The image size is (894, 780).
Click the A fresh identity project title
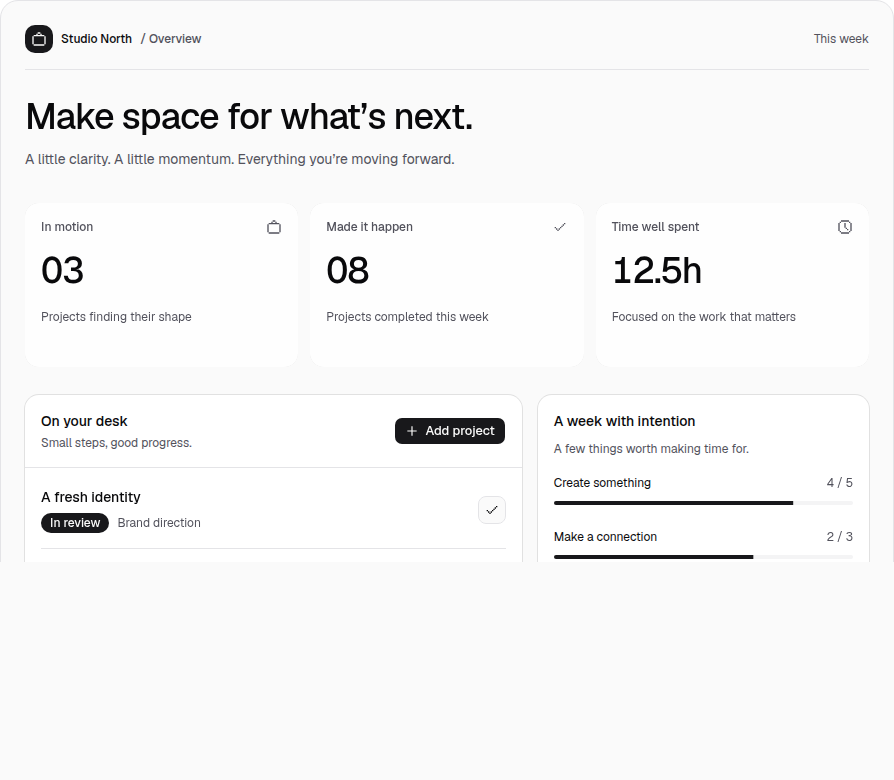pyautogui.click(x=91, y=497)
